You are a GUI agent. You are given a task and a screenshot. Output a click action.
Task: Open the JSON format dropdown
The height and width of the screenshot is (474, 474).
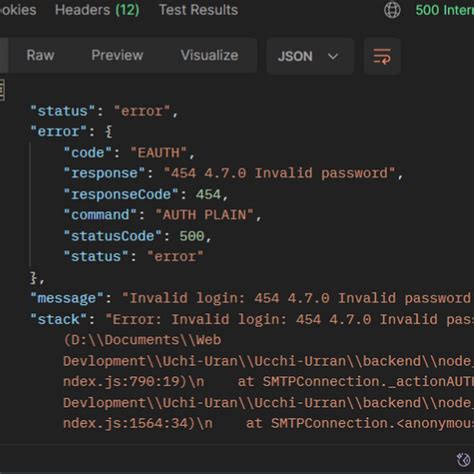click(310, 56)
